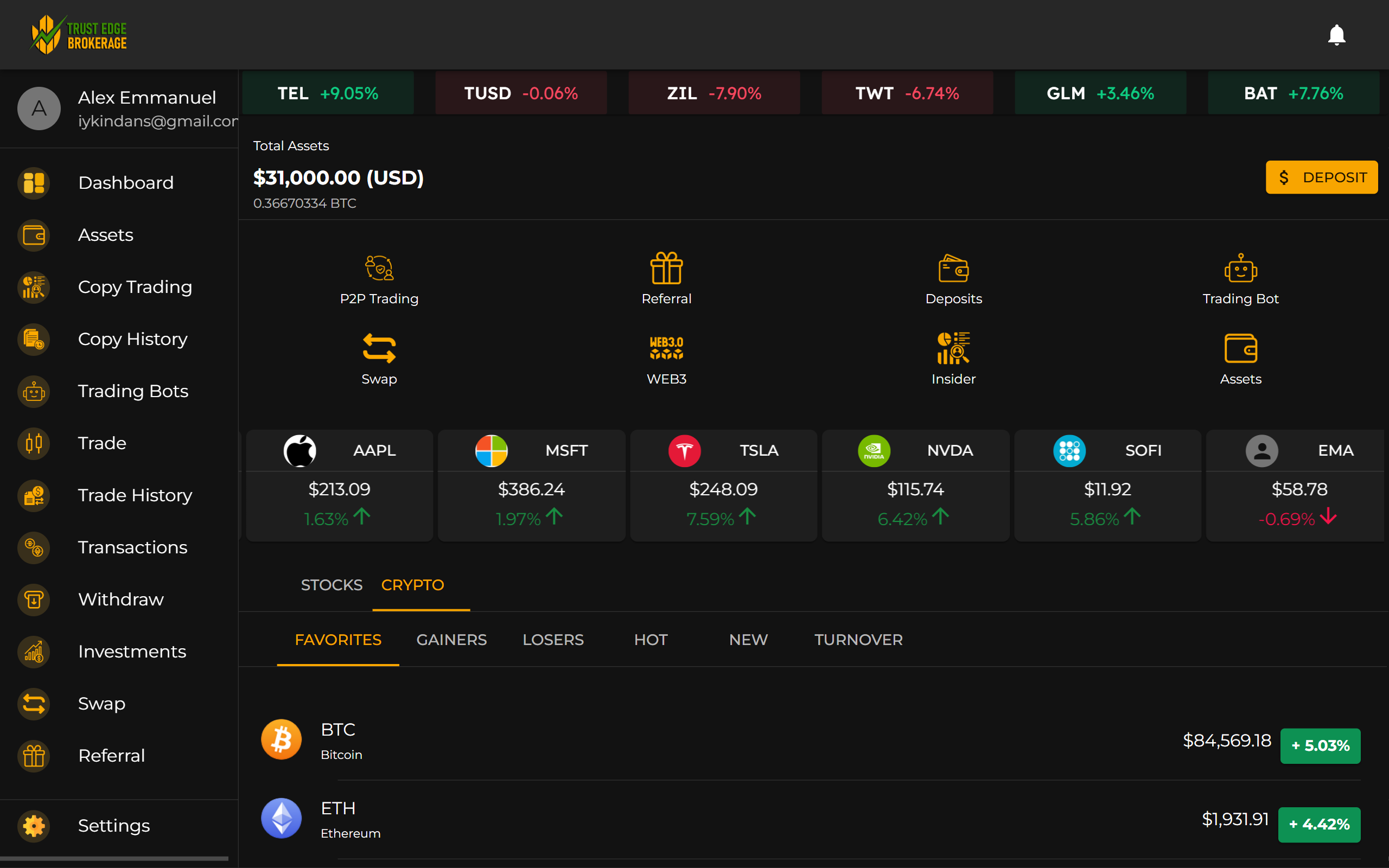Open the P2P Trading shortcut icon

[x=379, y=268]
